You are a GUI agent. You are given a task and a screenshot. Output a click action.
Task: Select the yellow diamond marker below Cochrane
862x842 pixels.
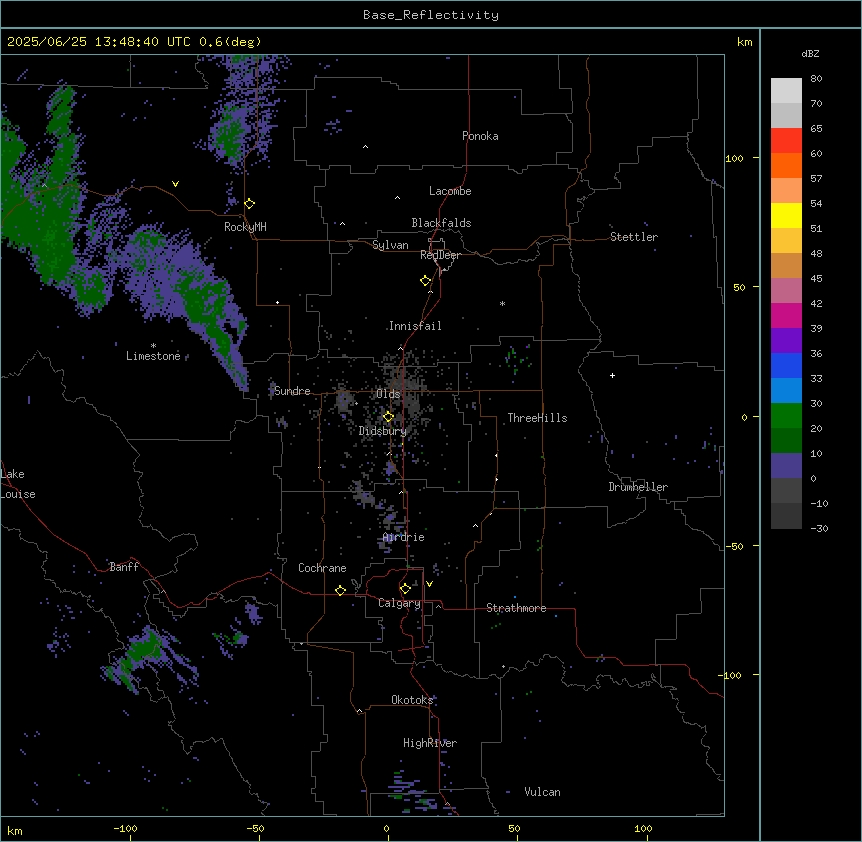tap(340, 590)
